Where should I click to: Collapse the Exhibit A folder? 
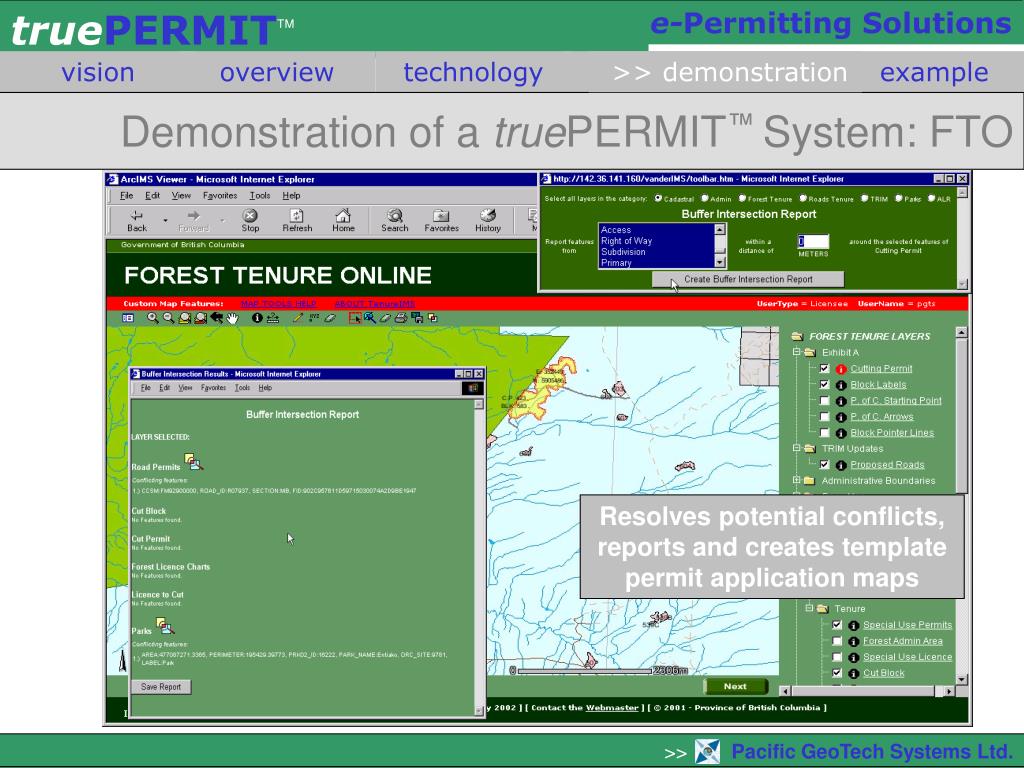tap(797, 352)
